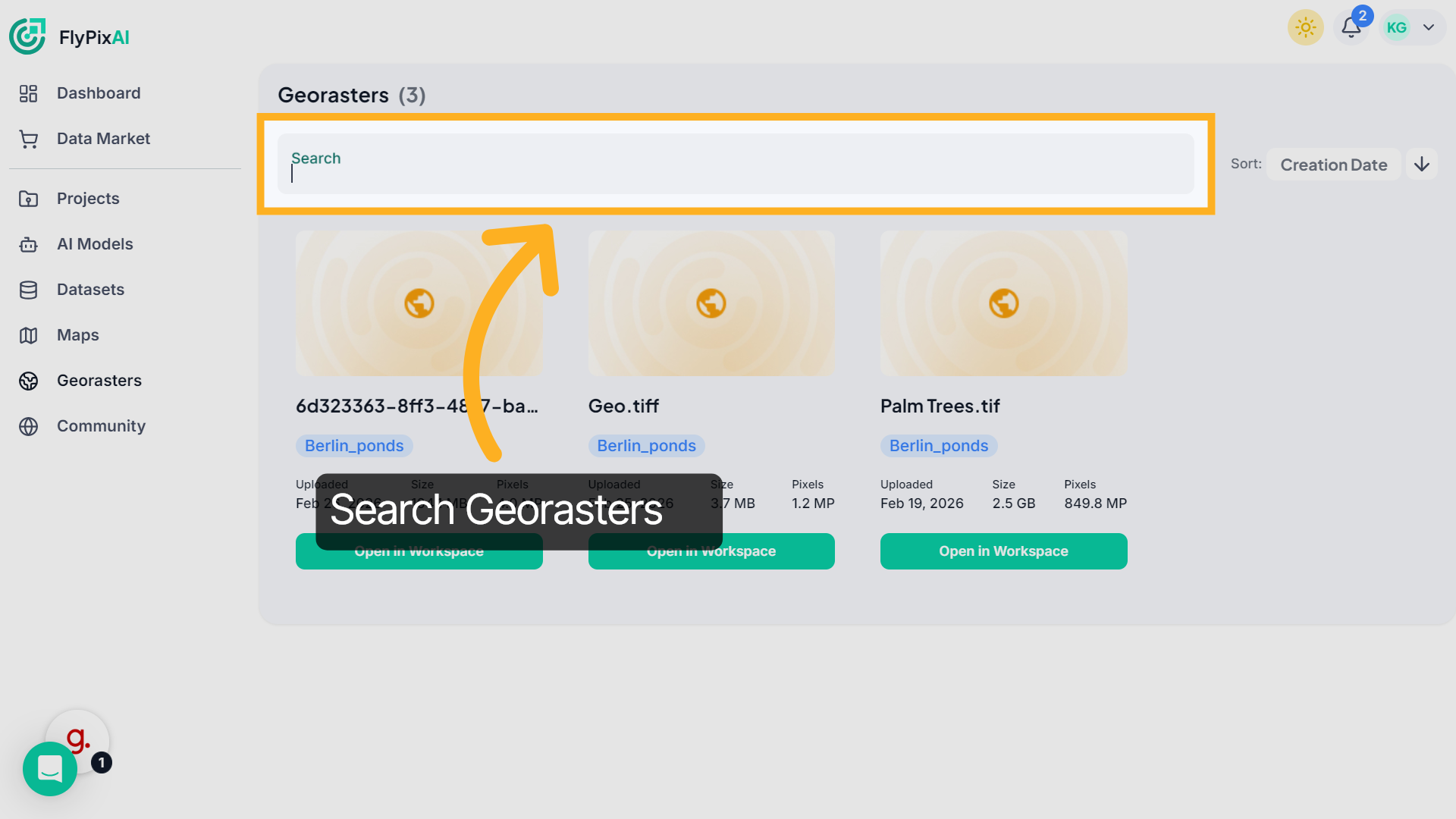Click the 1.2 MP pixels value
The height and width of the screenshot is (819, 1456).
tap(813, 504)
